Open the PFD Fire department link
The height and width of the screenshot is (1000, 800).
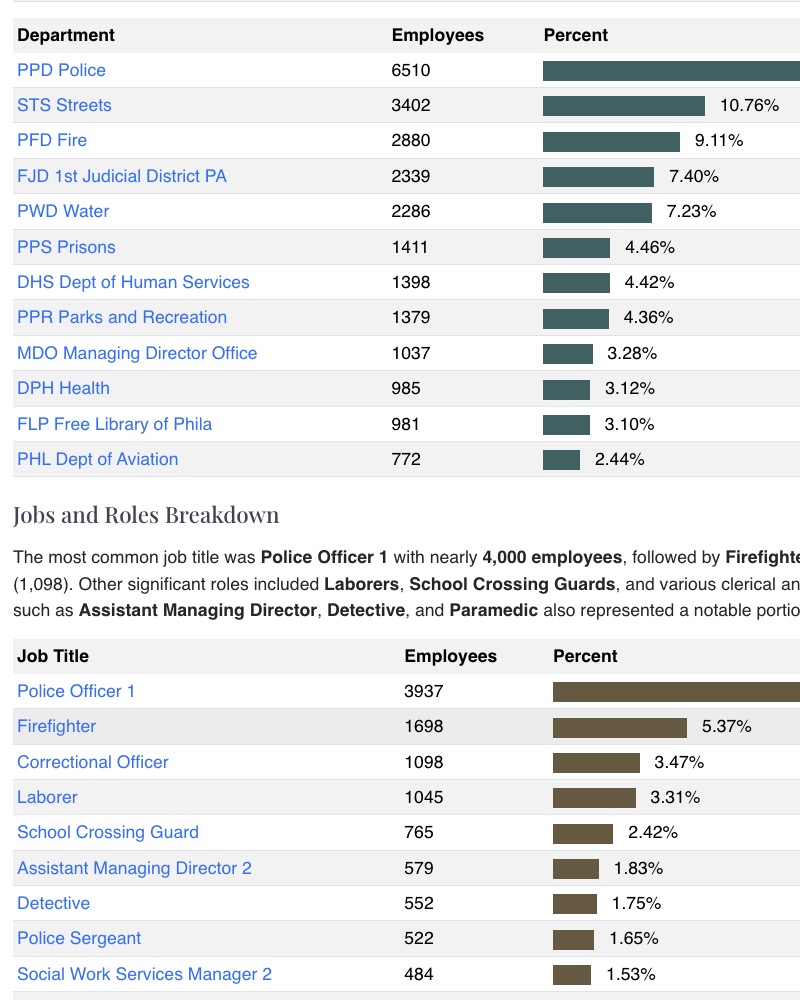(50, 140)
